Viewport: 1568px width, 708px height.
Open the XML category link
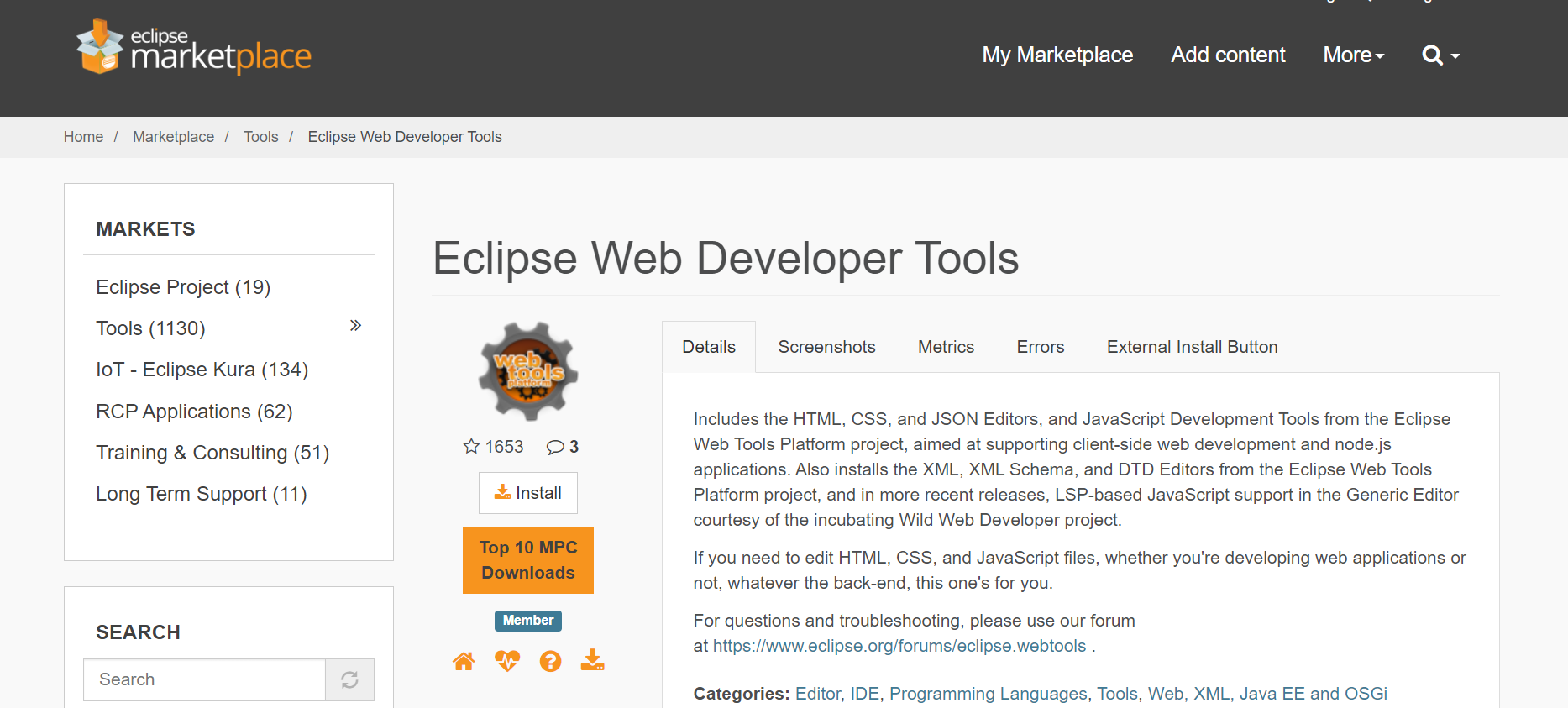pyautogui.click(x=1211, y=694)
